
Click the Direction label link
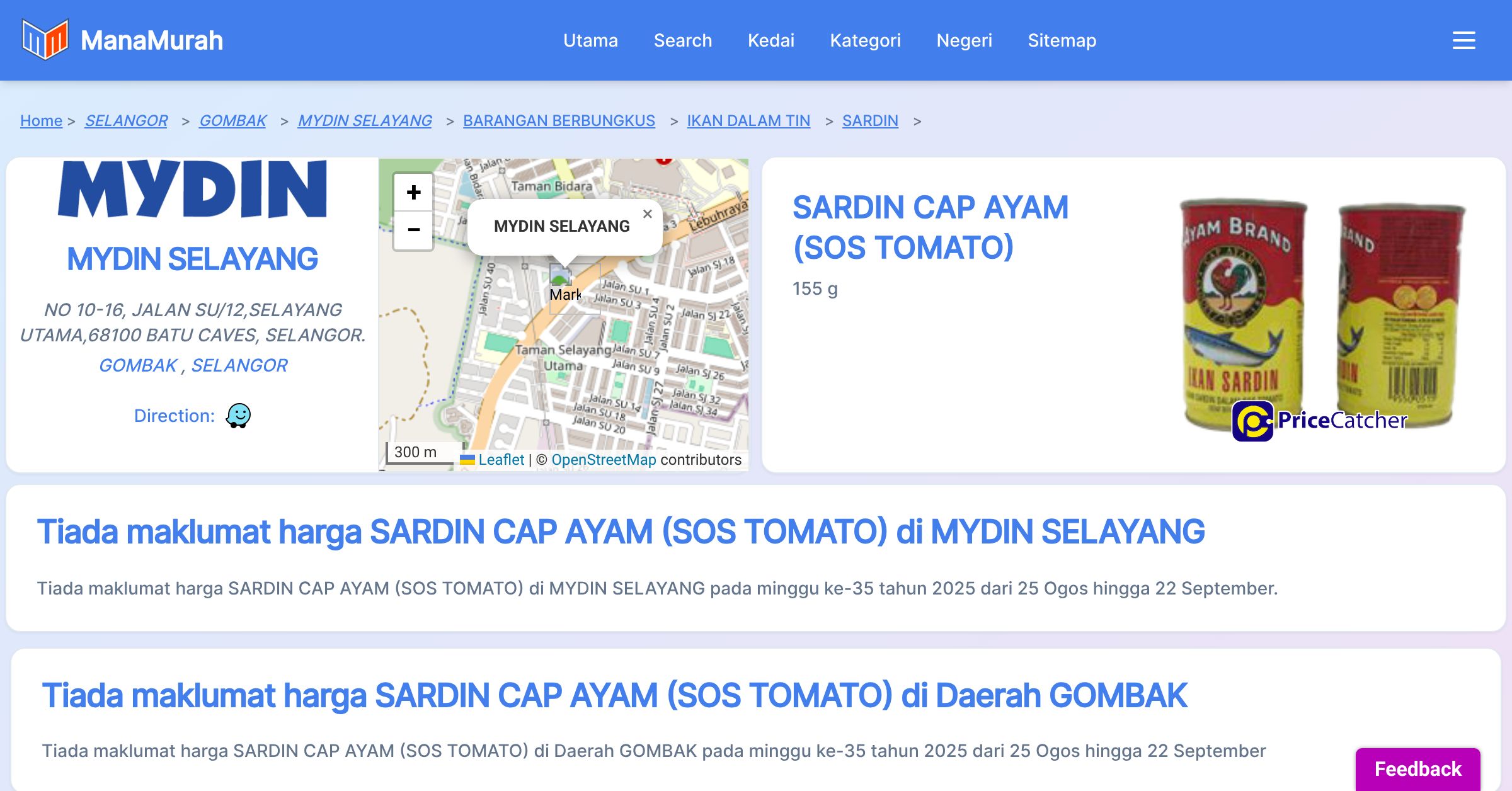[x=174, y=416]
